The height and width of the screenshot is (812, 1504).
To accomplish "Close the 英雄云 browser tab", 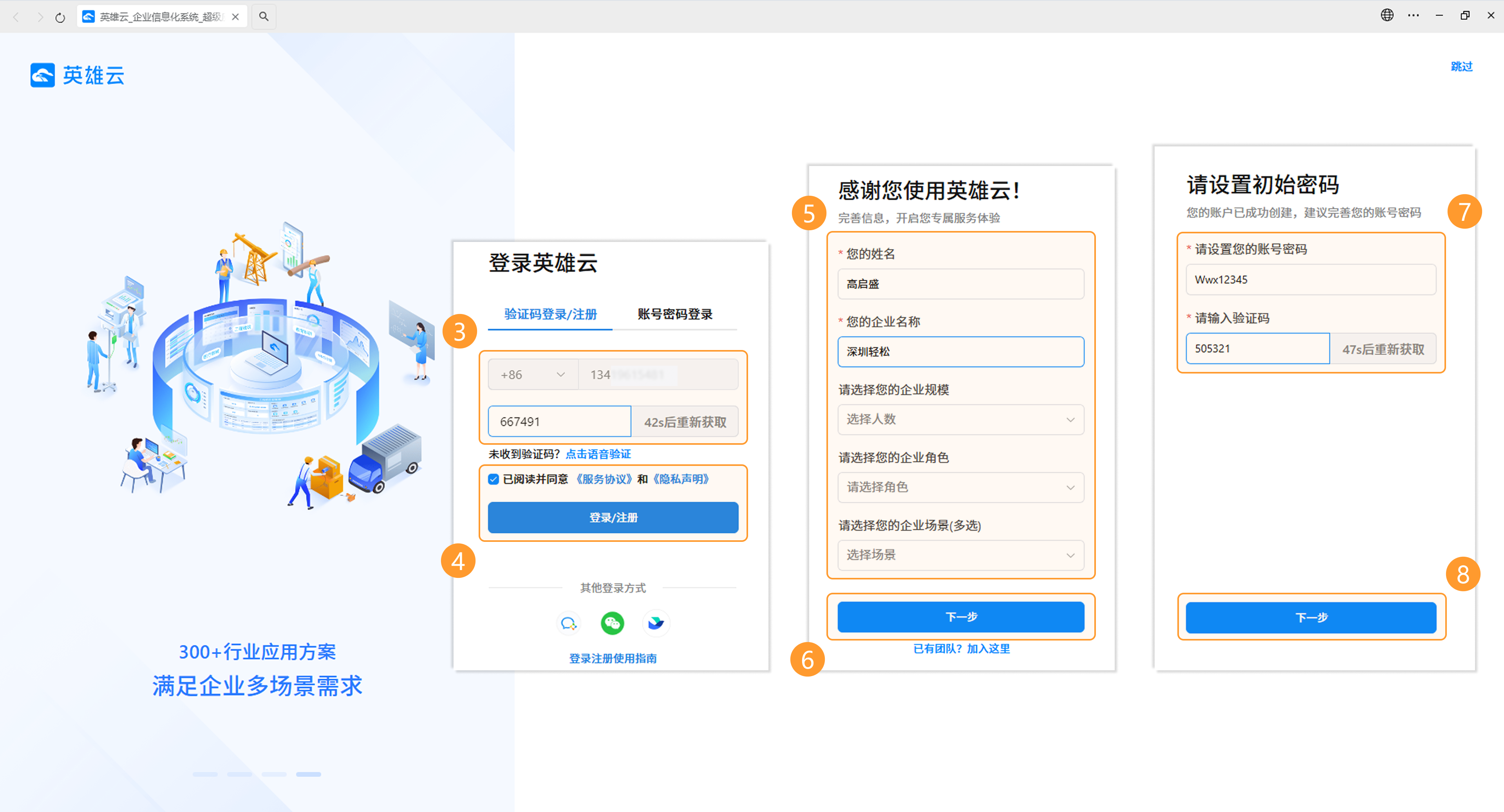I will 235,17.
